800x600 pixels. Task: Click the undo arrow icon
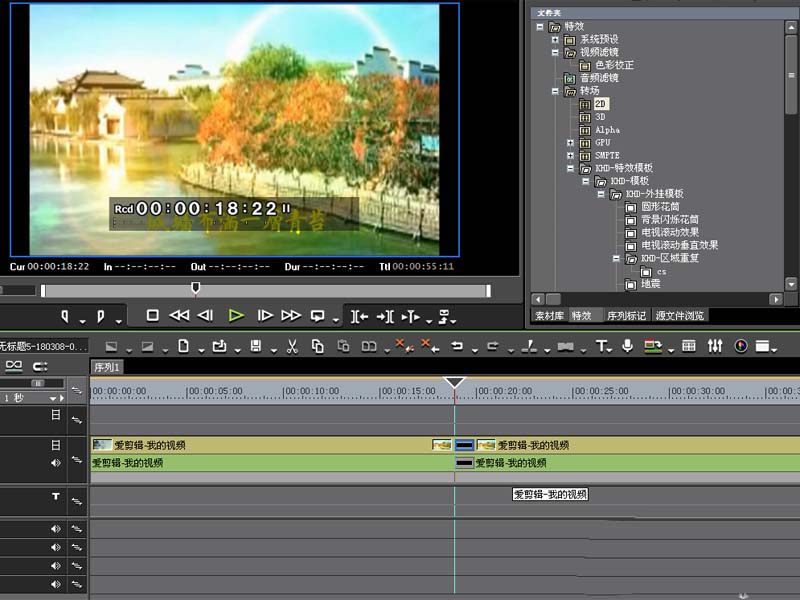point(457,346)
